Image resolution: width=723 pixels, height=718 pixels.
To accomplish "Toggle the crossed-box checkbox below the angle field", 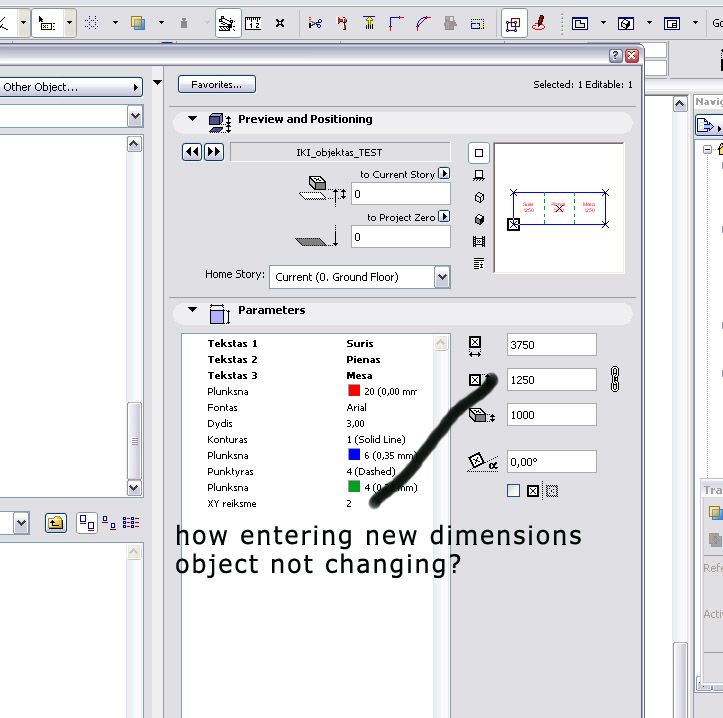I will [x=533, y=491].
